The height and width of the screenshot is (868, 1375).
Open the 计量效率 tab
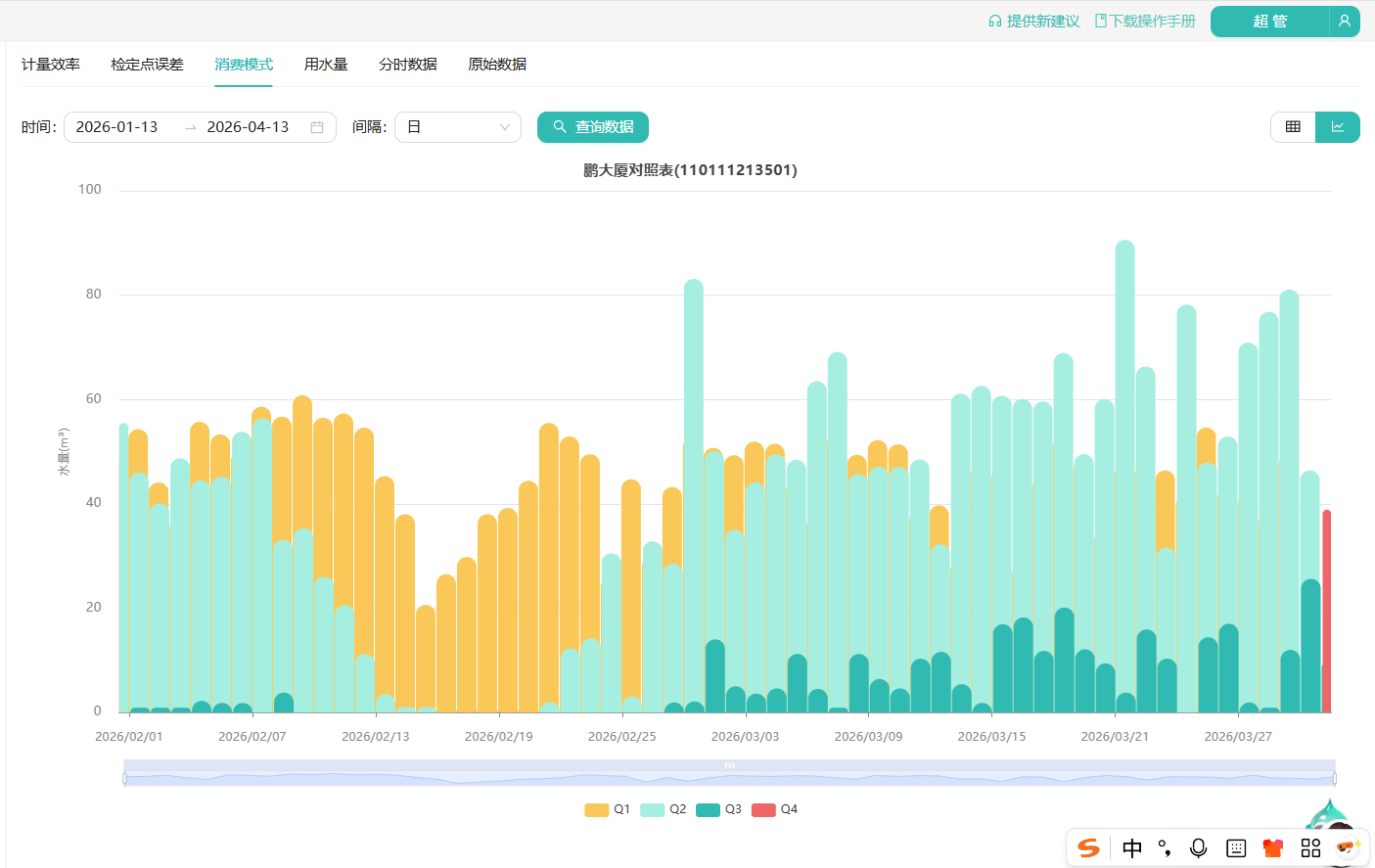[51, 65]
